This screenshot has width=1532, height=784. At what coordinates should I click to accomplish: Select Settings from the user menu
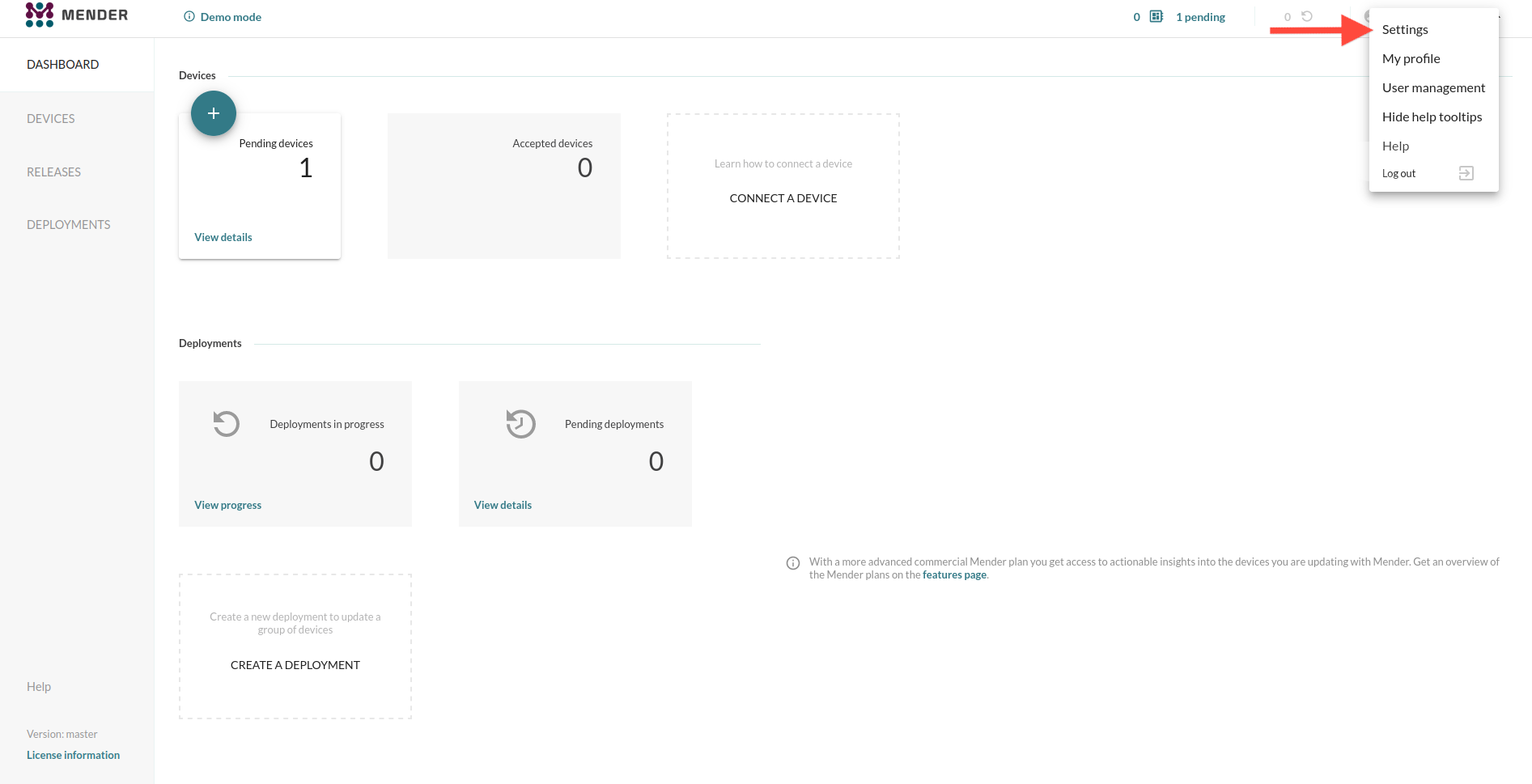(1405, 29)
